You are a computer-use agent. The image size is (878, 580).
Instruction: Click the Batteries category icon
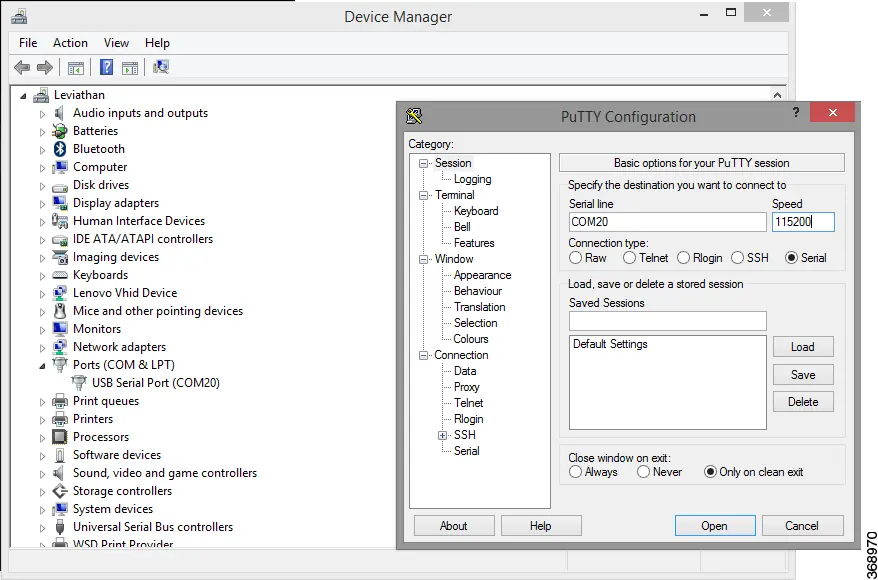point(60,131)
